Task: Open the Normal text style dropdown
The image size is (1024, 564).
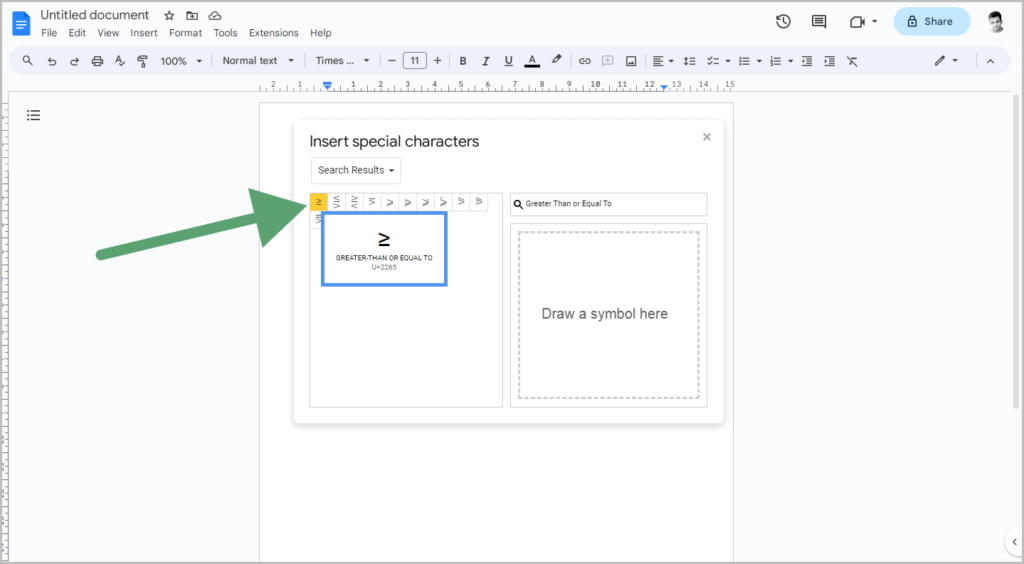Action: 258,61
